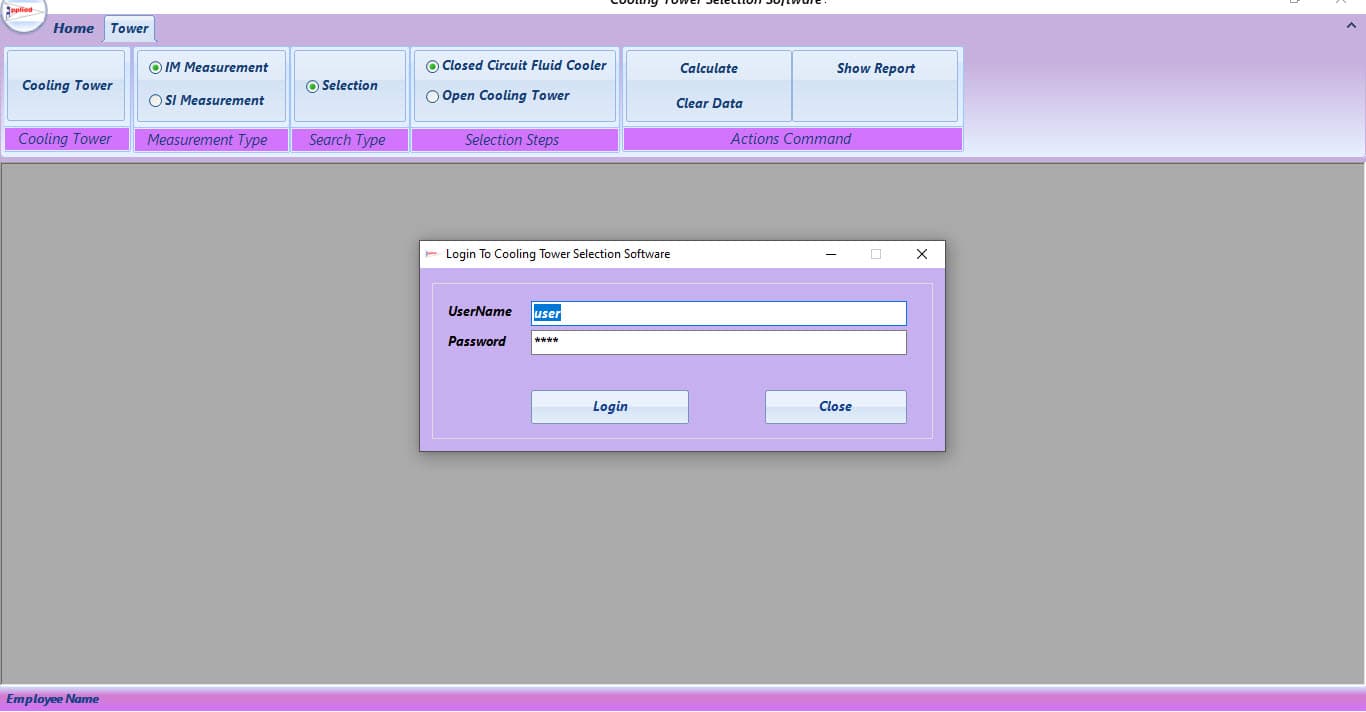Switch to the Tower tab
1366x712 pixels.
[130, 28]
